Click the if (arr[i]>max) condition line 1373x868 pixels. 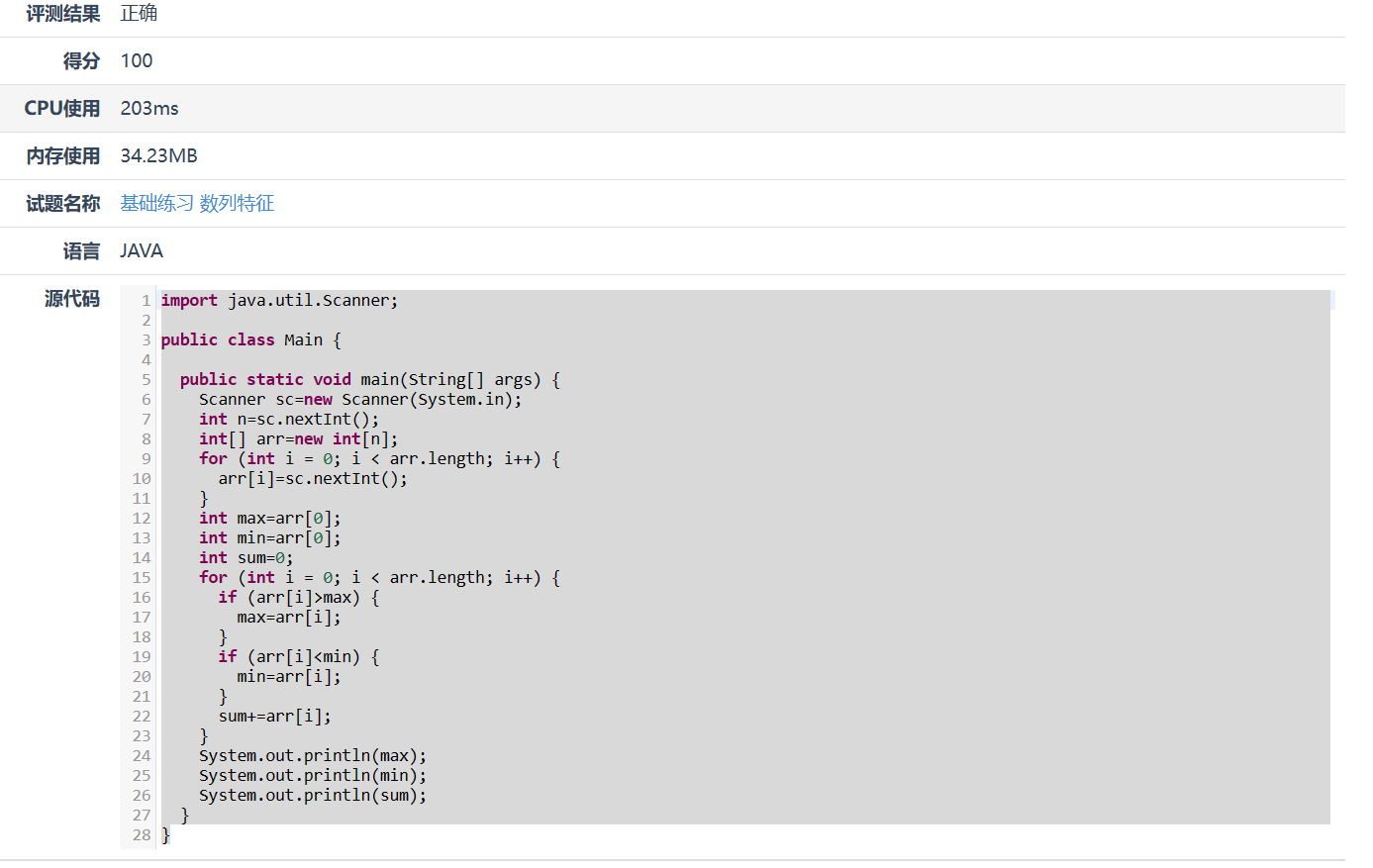(298, 598)
